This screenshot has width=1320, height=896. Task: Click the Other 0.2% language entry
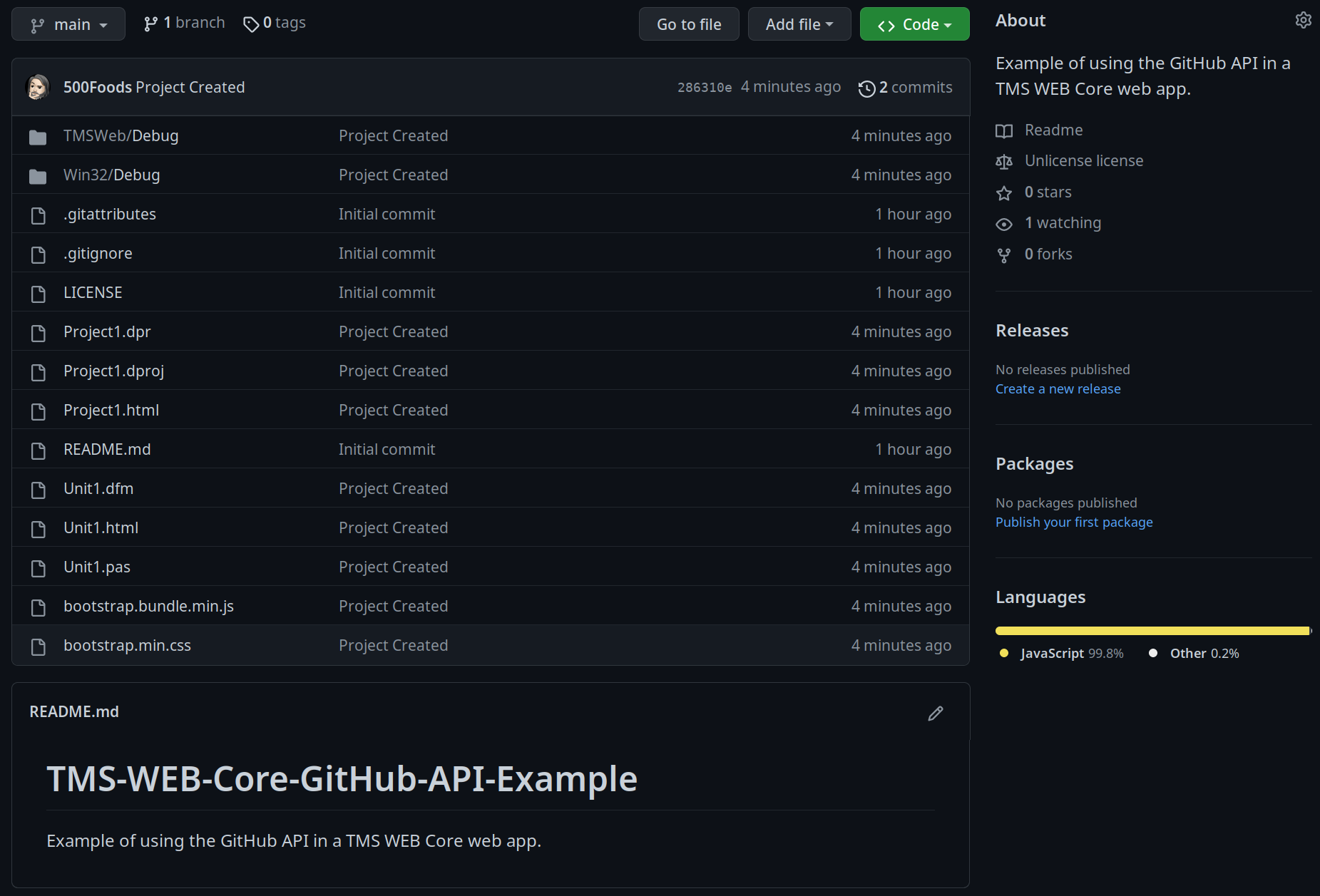1194,653
